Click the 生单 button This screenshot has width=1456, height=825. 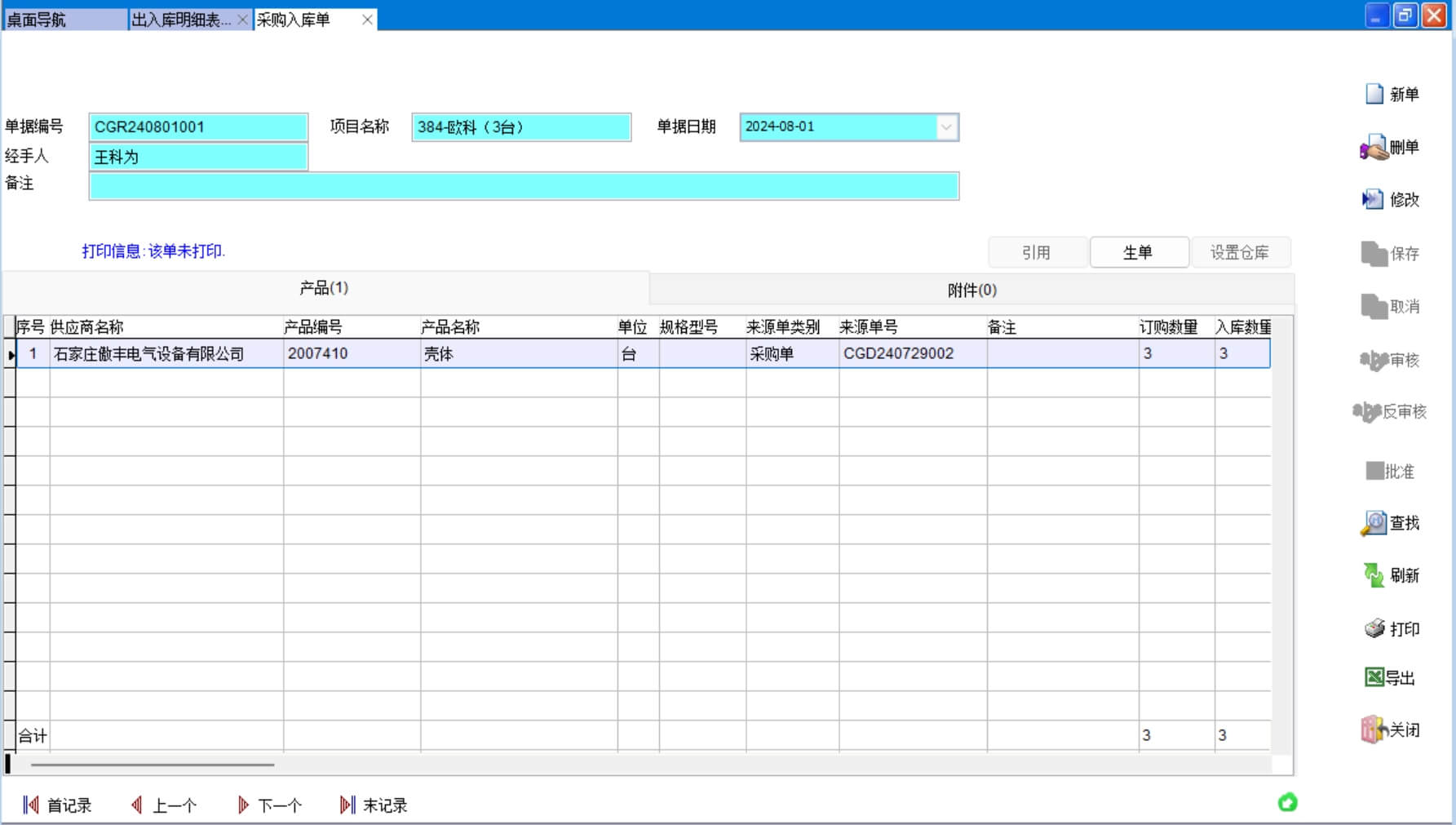tap(1138, 252)
